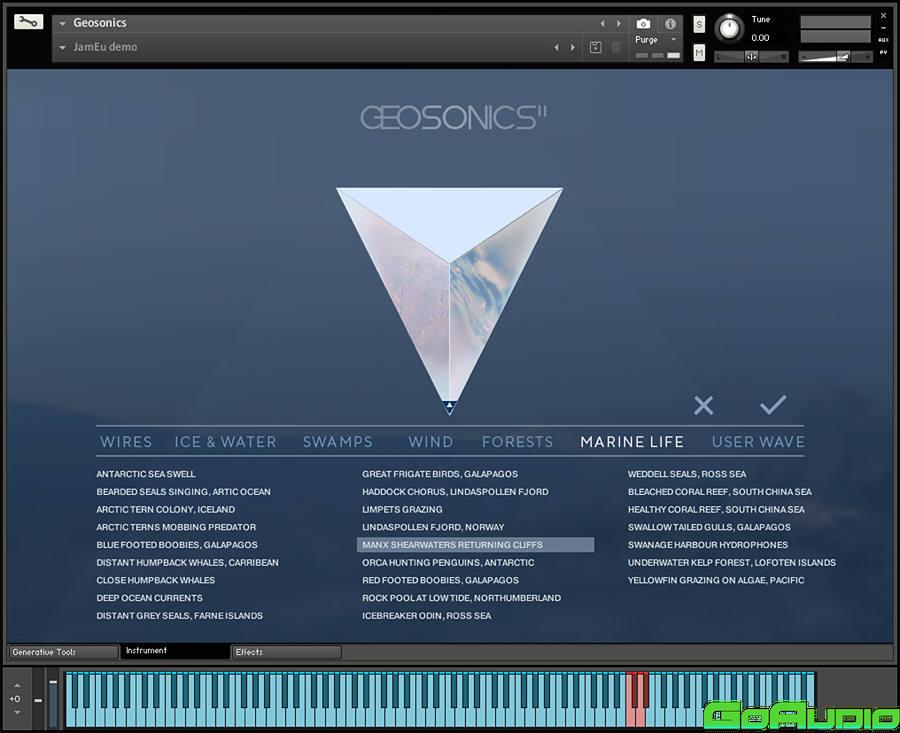The width and height of the screenshot is (900, 733).
Task: Delete the snapshot using the trash icon
Action: pyautogui.click(x=616, y=47)
